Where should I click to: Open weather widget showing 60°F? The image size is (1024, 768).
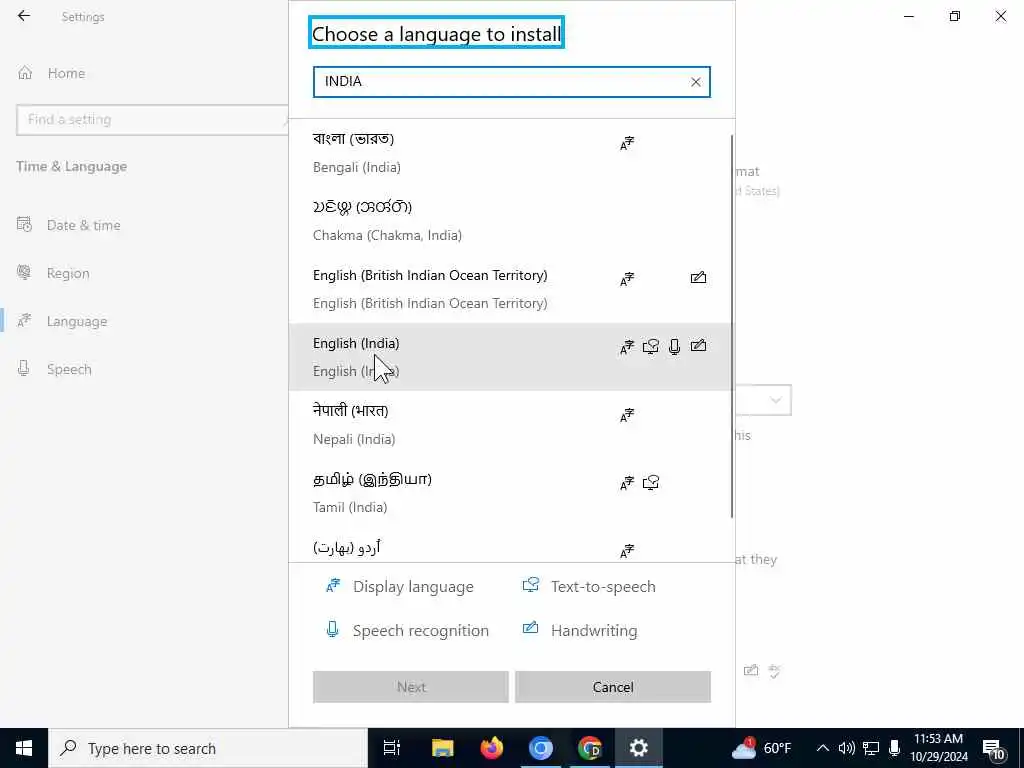(761, 748)
